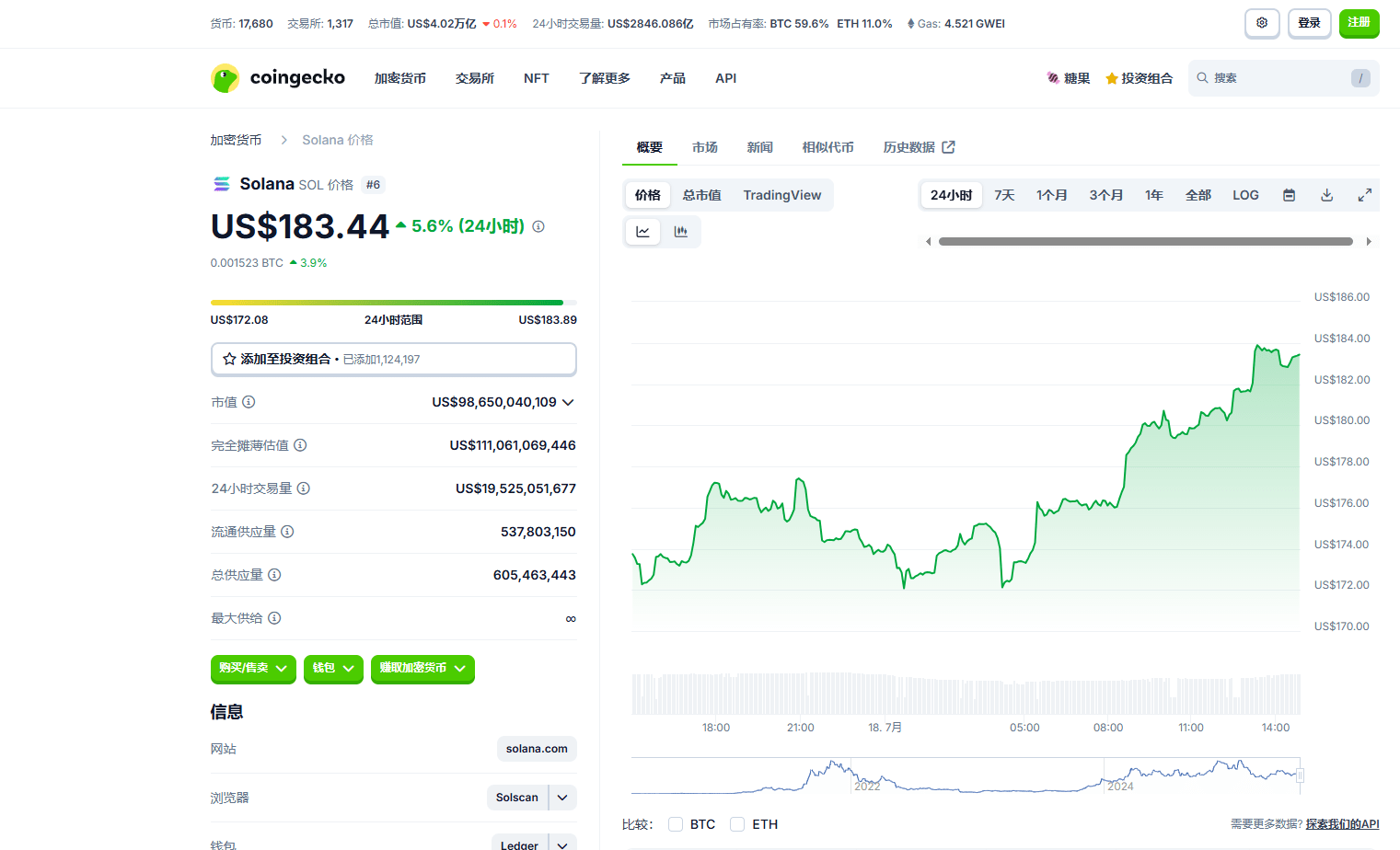Click 注册 sign up button

[1360, 23]
